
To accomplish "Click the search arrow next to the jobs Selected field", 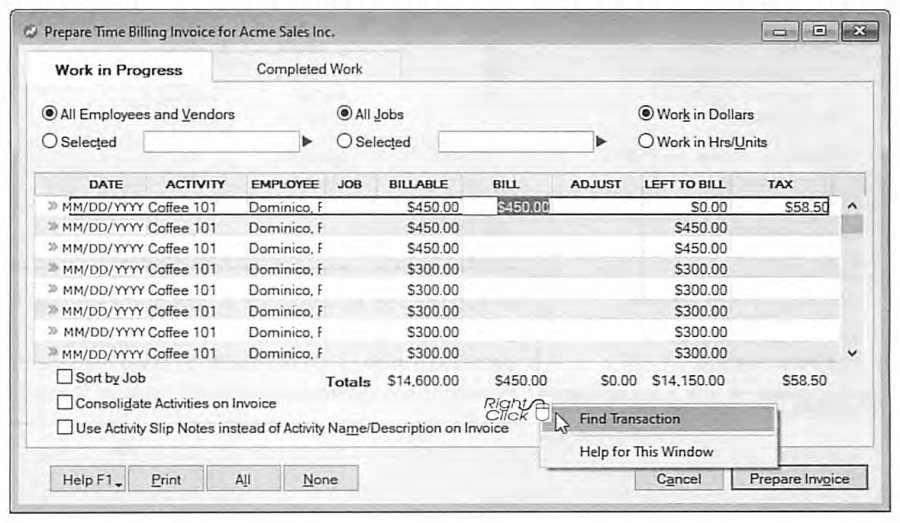I will tap(601, 141).
